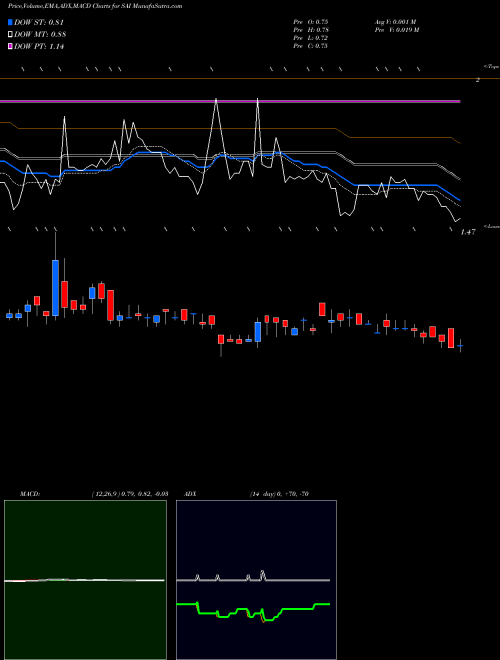Click the MACD indicator chart panel
Viewport: 500px width, 660px height.
(x=85, y=580)
